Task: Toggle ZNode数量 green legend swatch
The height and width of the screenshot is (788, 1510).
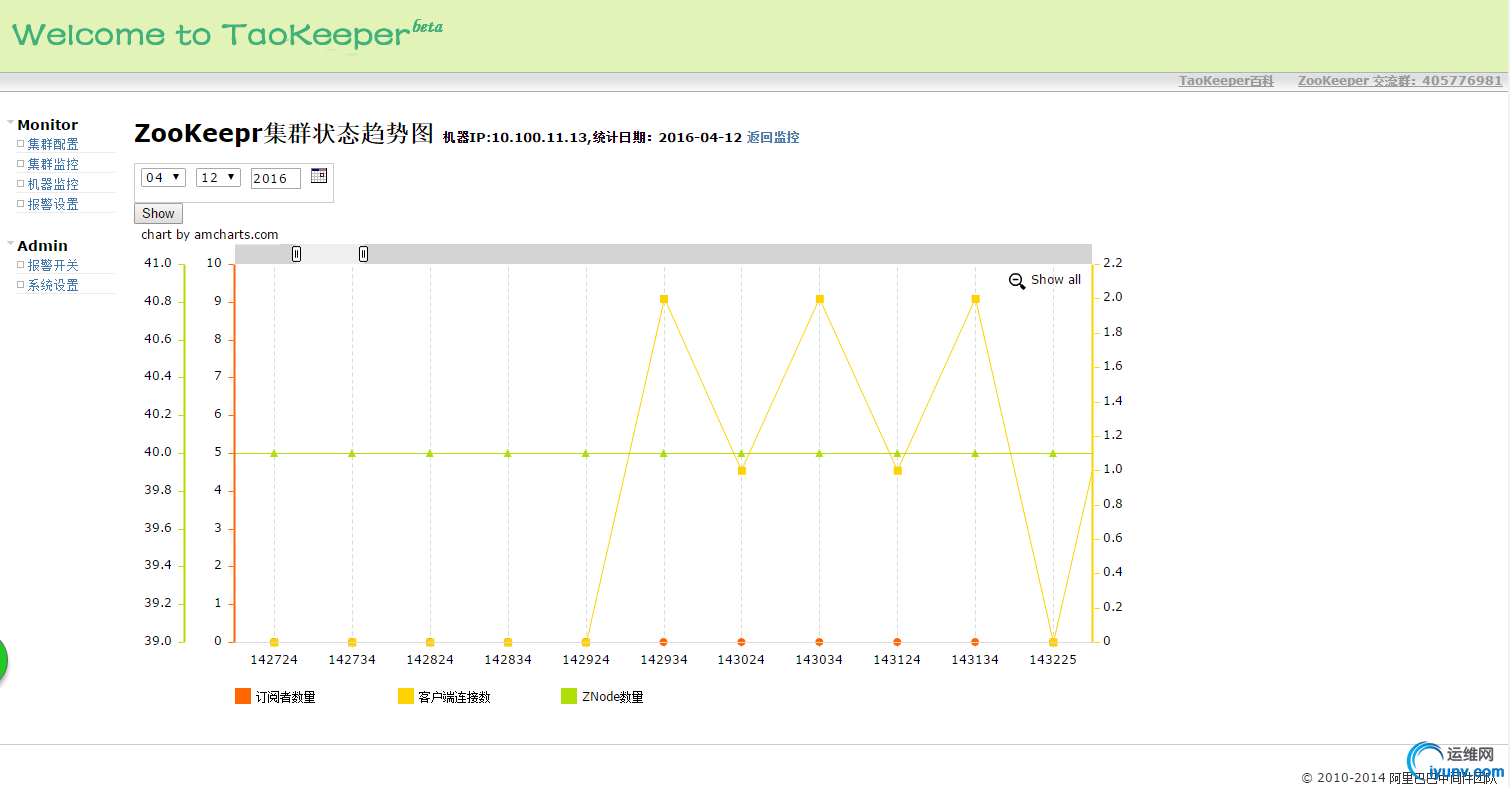Action: (x=570, y=696)
